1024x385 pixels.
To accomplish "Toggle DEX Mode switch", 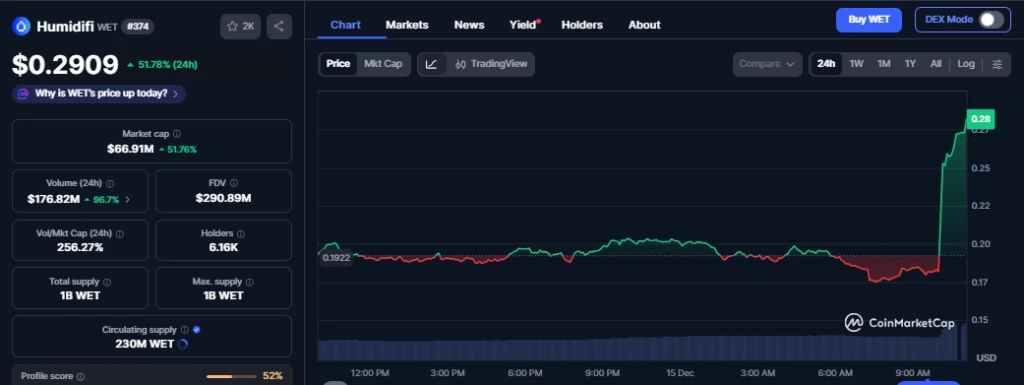I will point(991,20).
